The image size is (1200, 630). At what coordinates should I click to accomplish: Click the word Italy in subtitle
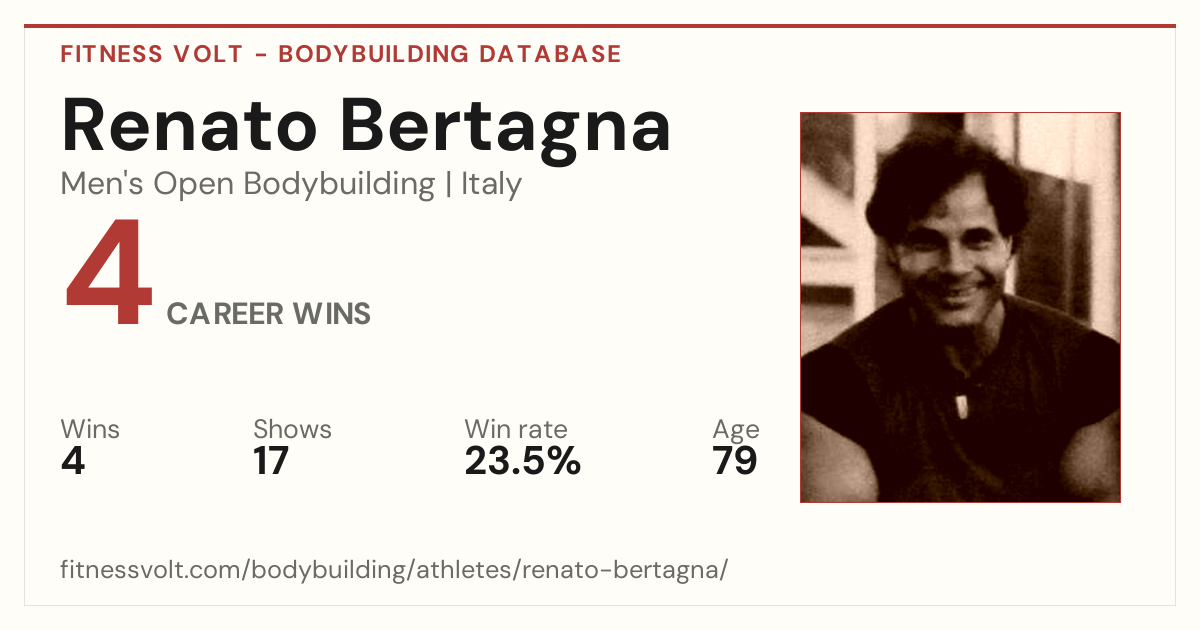(491, 185)
